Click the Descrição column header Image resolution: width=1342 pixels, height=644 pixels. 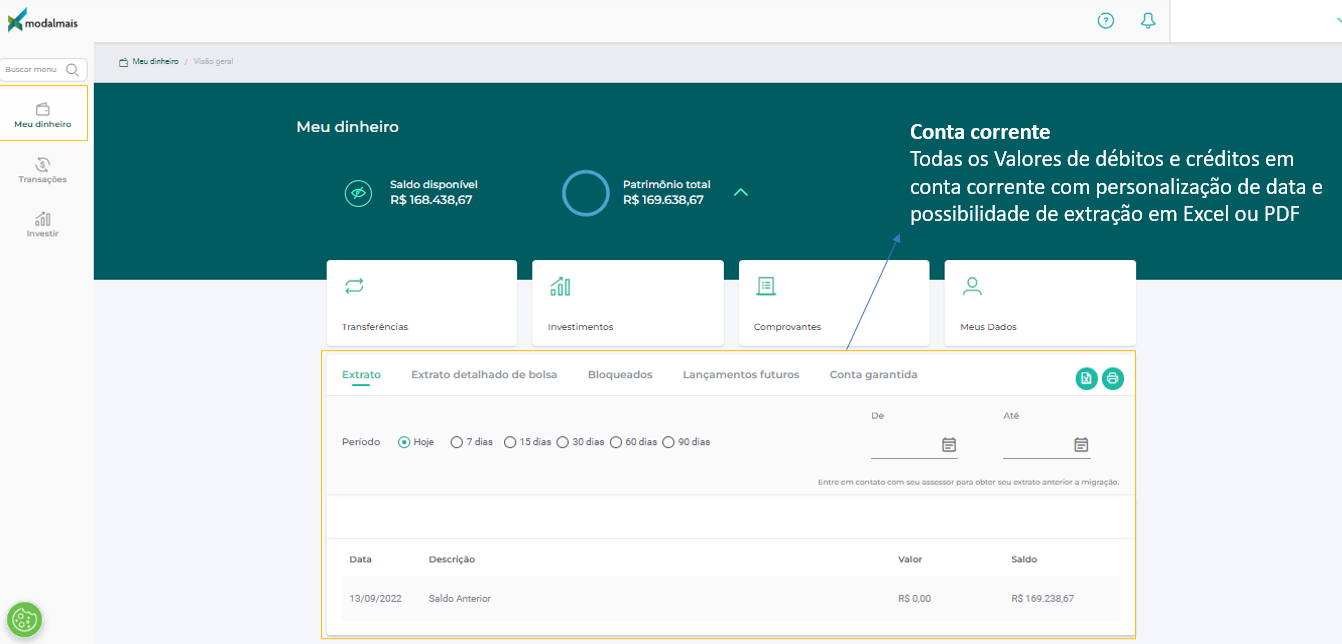pyautogui.click(x=452, y=559)
